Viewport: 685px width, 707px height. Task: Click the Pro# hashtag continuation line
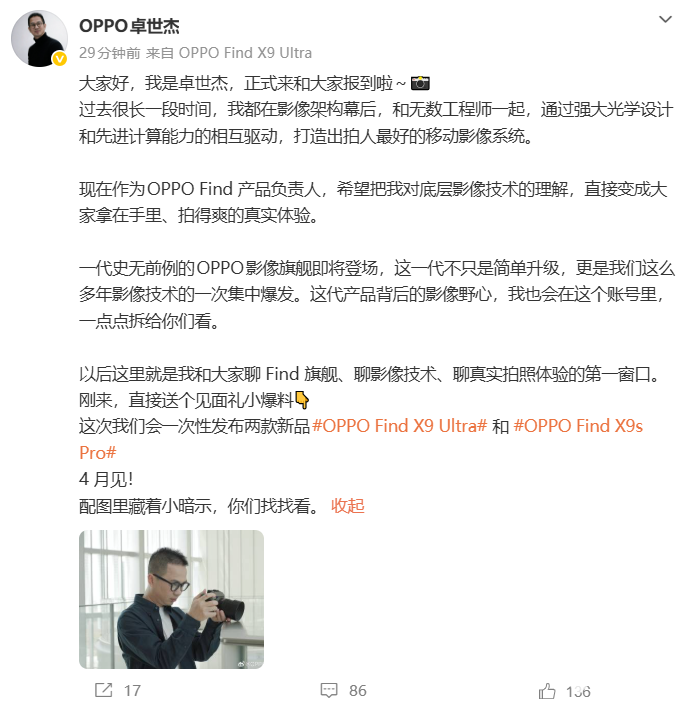coord(97,453)
